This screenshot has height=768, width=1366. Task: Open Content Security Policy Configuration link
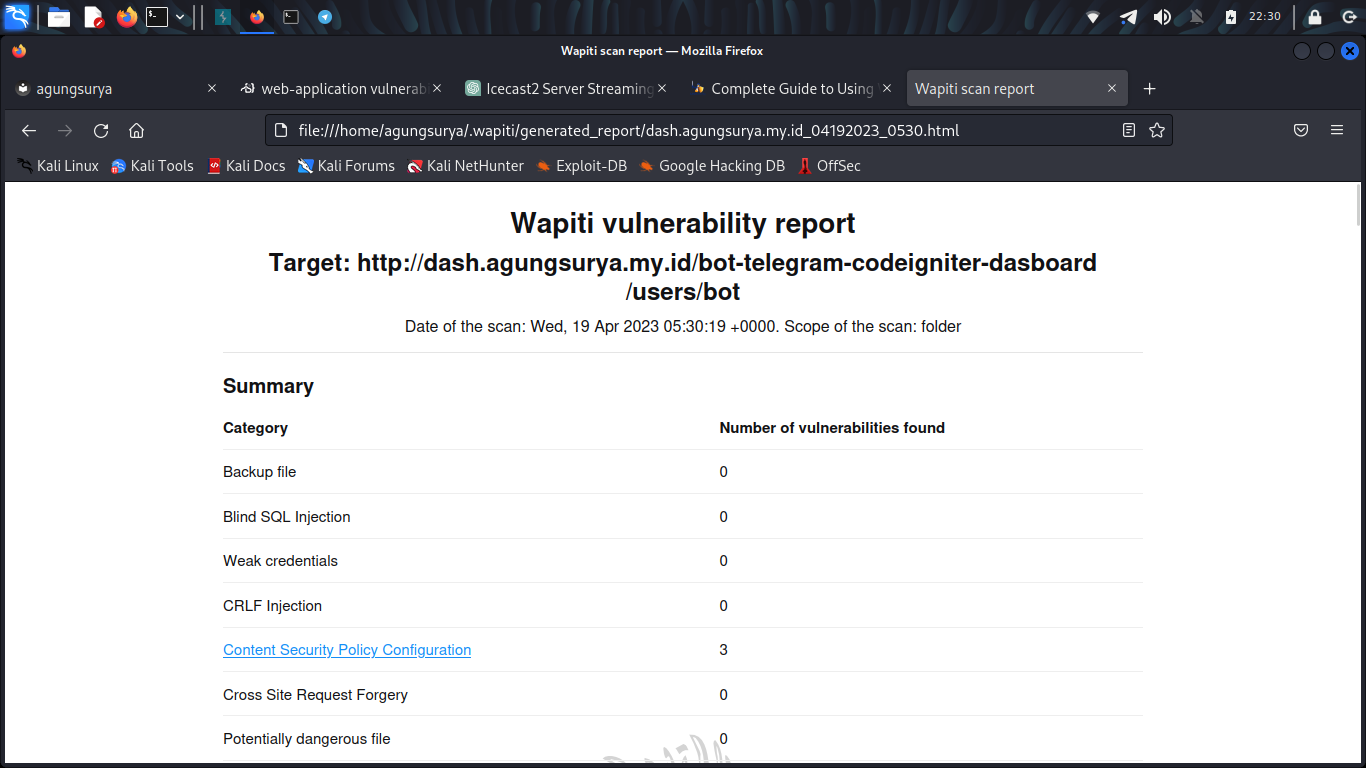click(347, 650)
